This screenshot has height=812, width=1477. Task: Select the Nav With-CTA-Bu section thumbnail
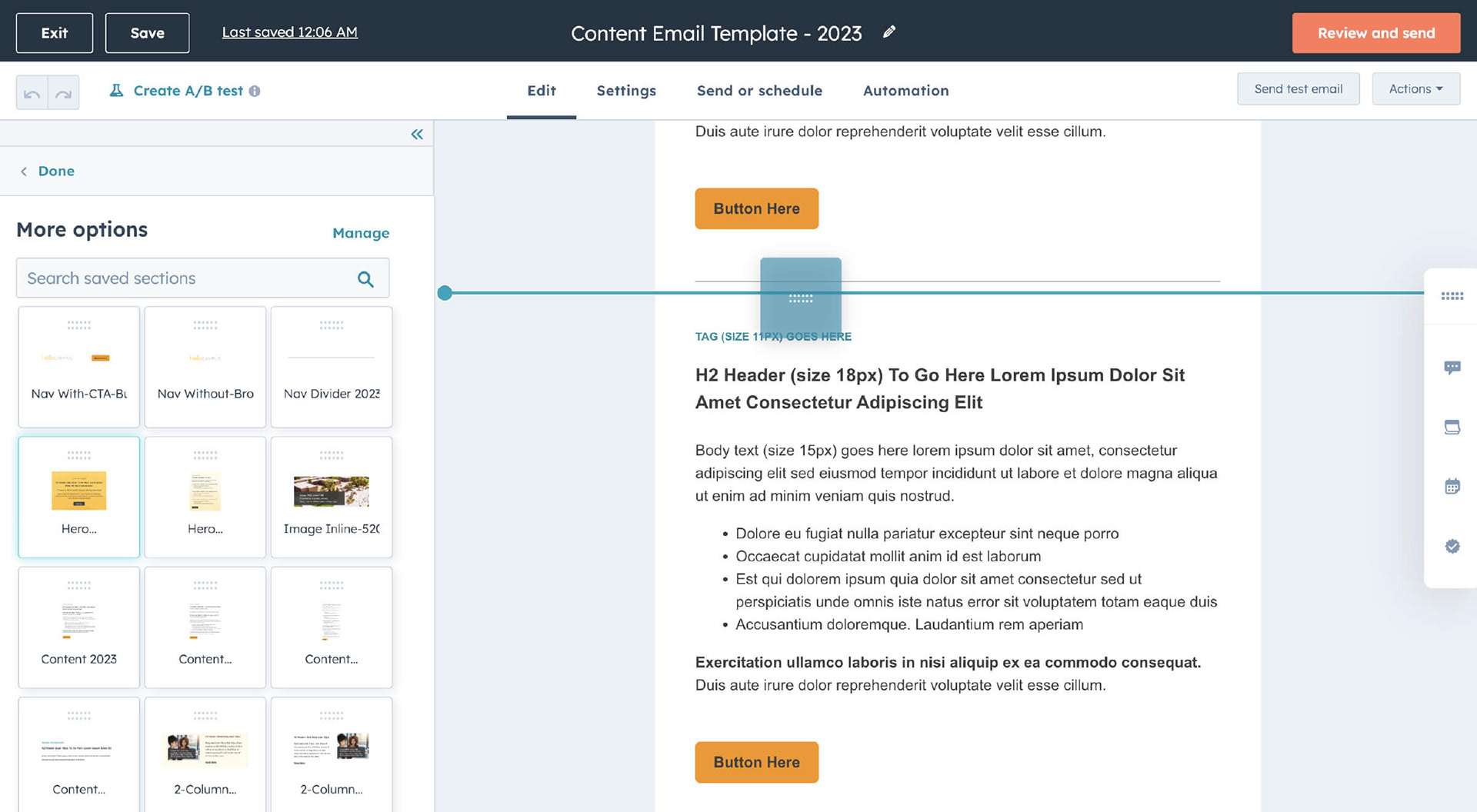tap(78, 367)
